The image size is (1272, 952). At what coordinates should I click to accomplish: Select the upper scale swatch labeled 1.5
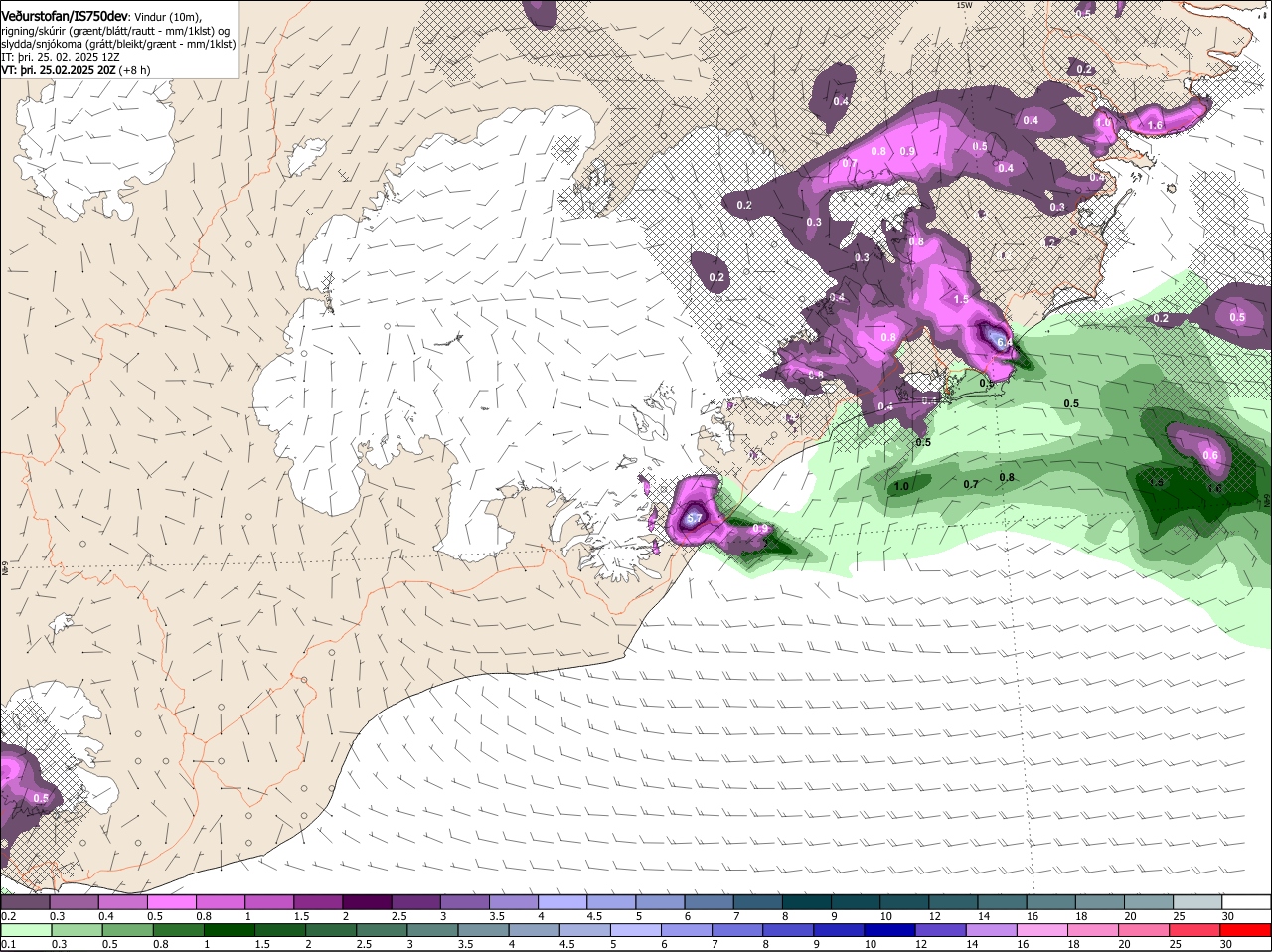click(318, 902)
